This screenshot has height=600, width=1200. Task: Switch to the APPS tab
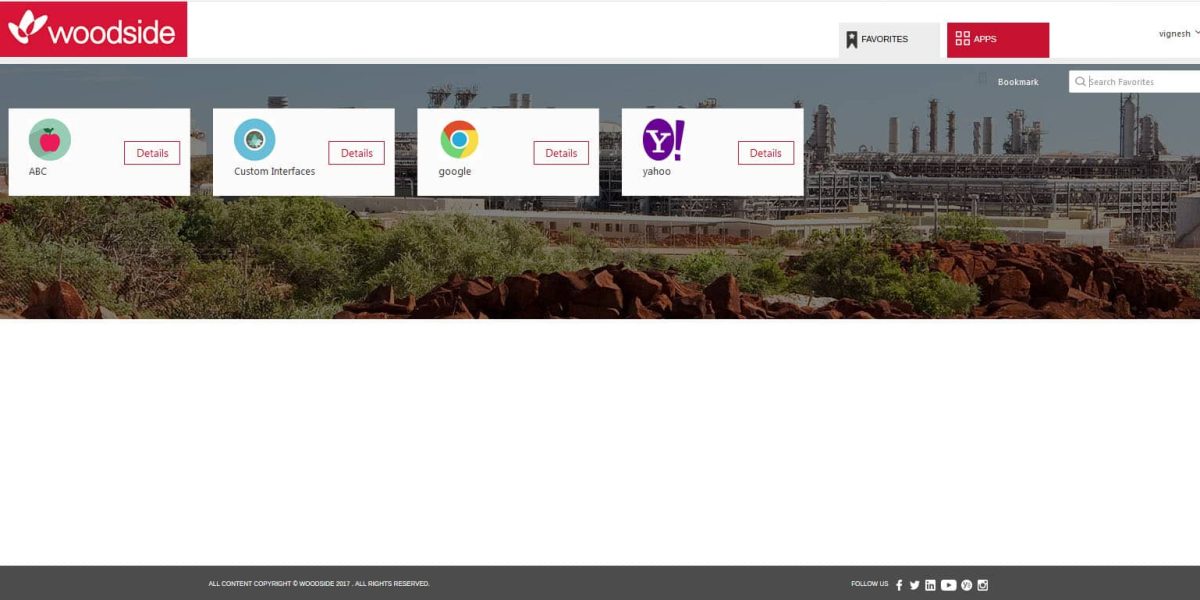pyautogui.click(x=998, y=39)
